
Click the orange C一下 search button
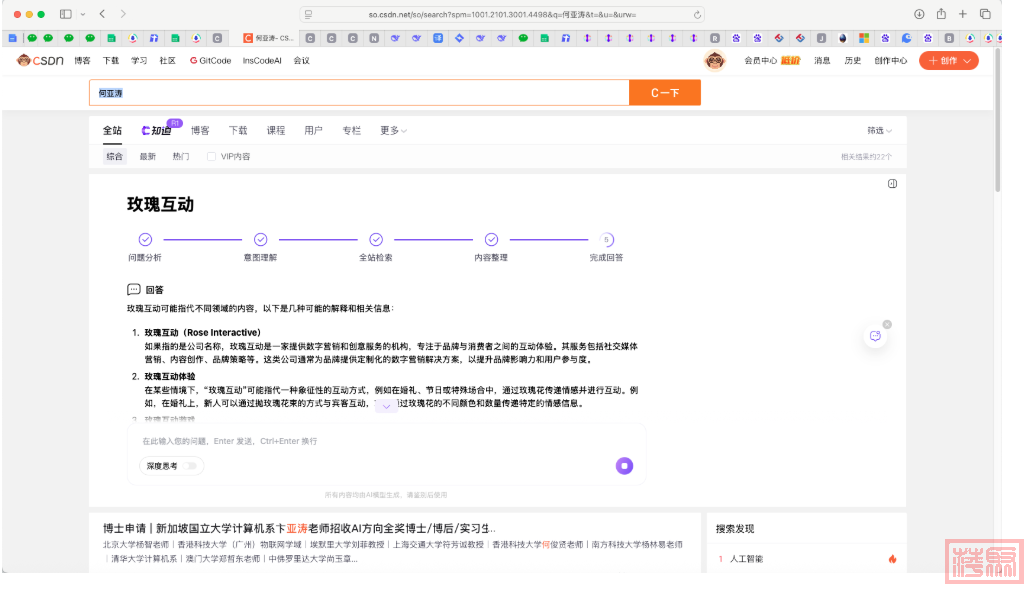coord(664,93)
